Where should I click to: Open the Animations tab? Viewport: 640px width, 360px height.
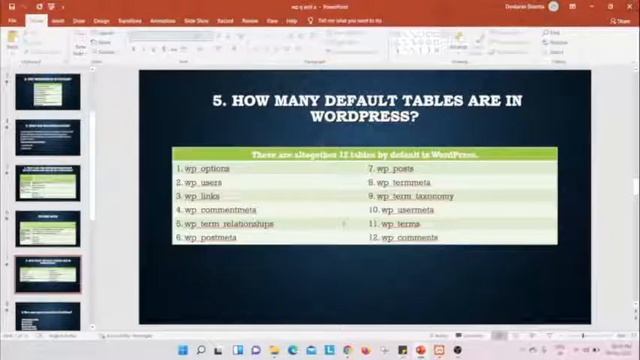163,21
